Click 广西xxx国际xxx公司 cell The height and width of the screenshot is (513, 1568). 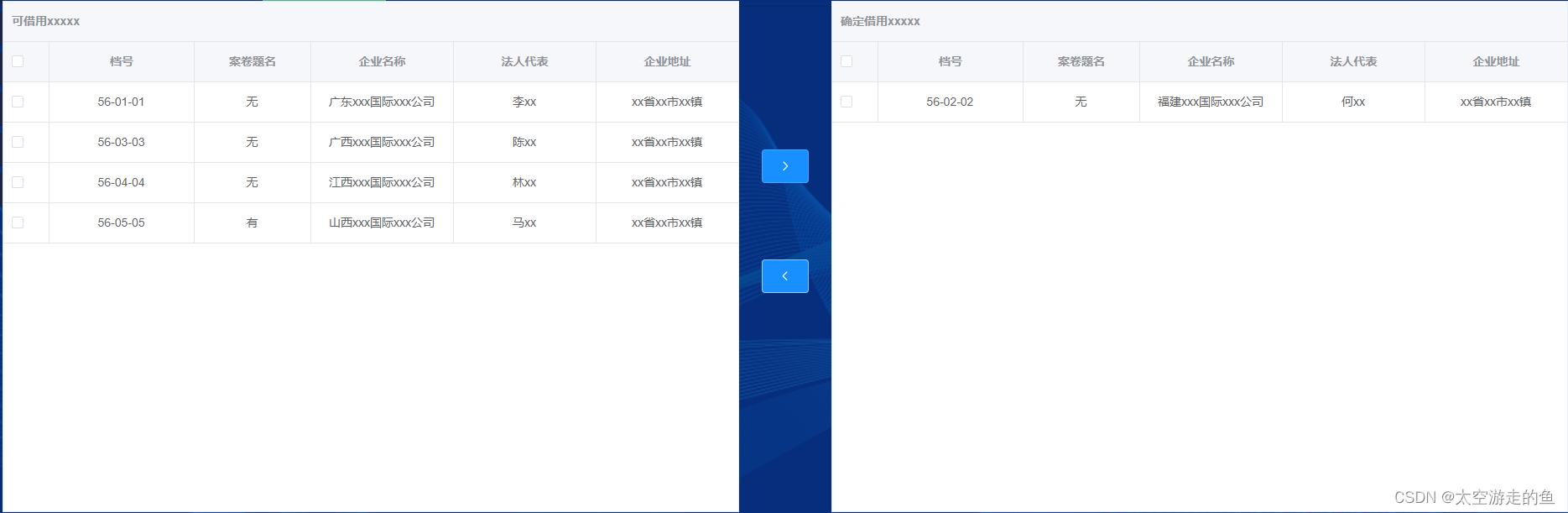point(382,142)
